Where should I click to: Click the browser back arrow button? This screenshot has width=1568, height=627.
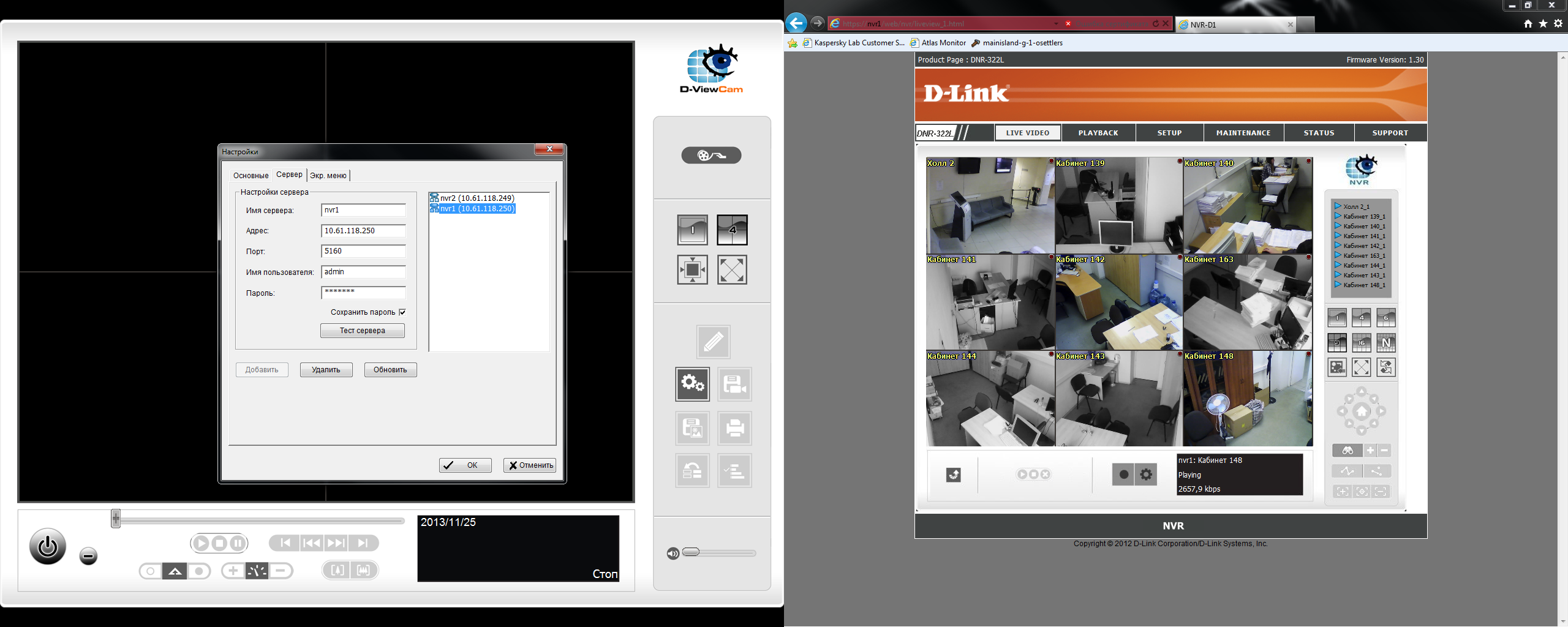pos(796,23)
